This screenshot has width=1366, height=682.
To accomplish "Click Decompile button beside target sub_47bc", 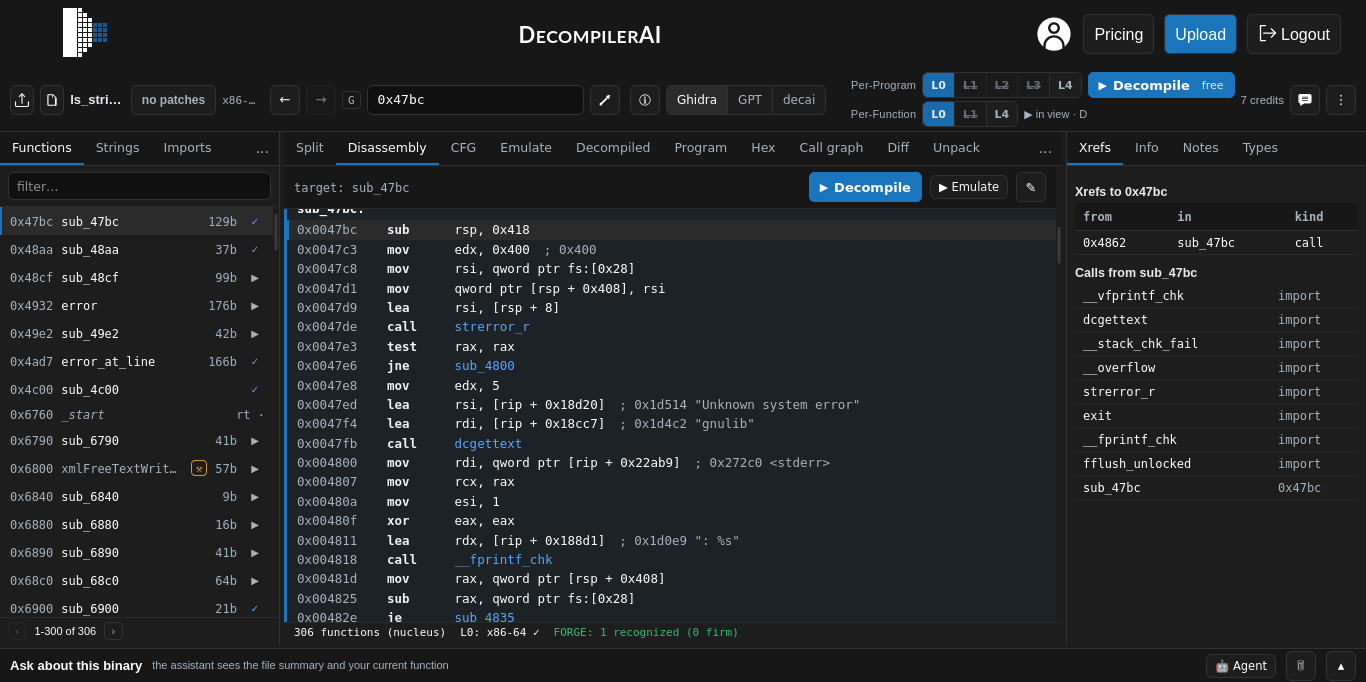I will click(865, 187).
